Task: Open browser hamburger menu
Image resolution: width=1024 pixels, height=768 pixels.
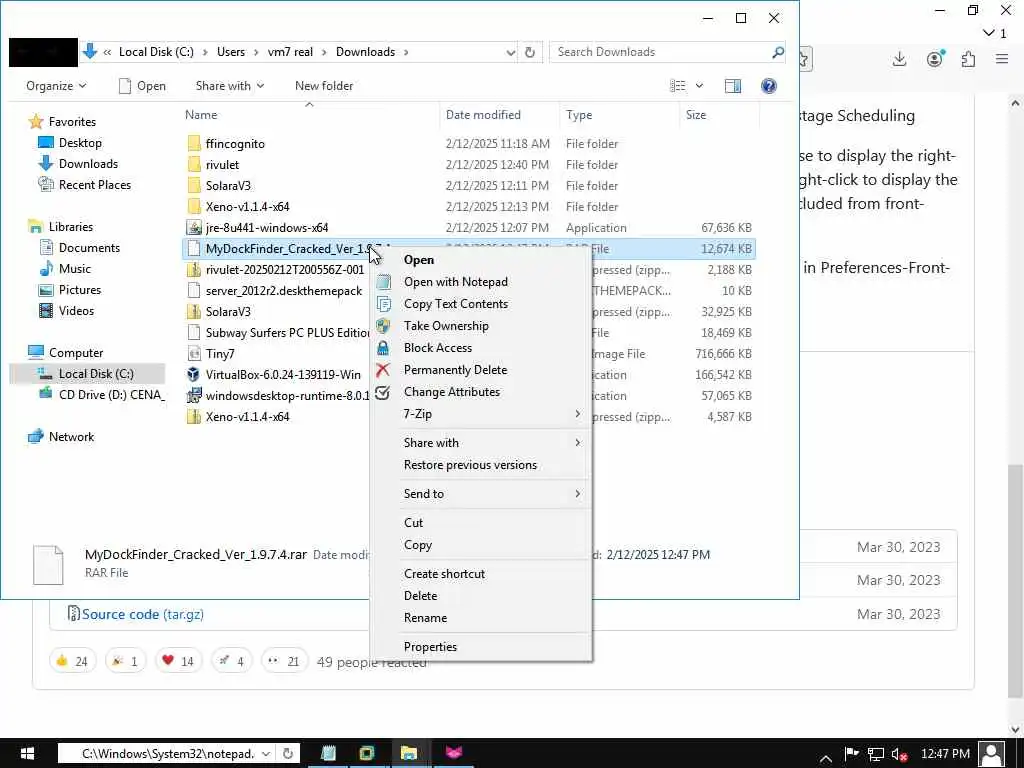Action: tap(1002, 59)
